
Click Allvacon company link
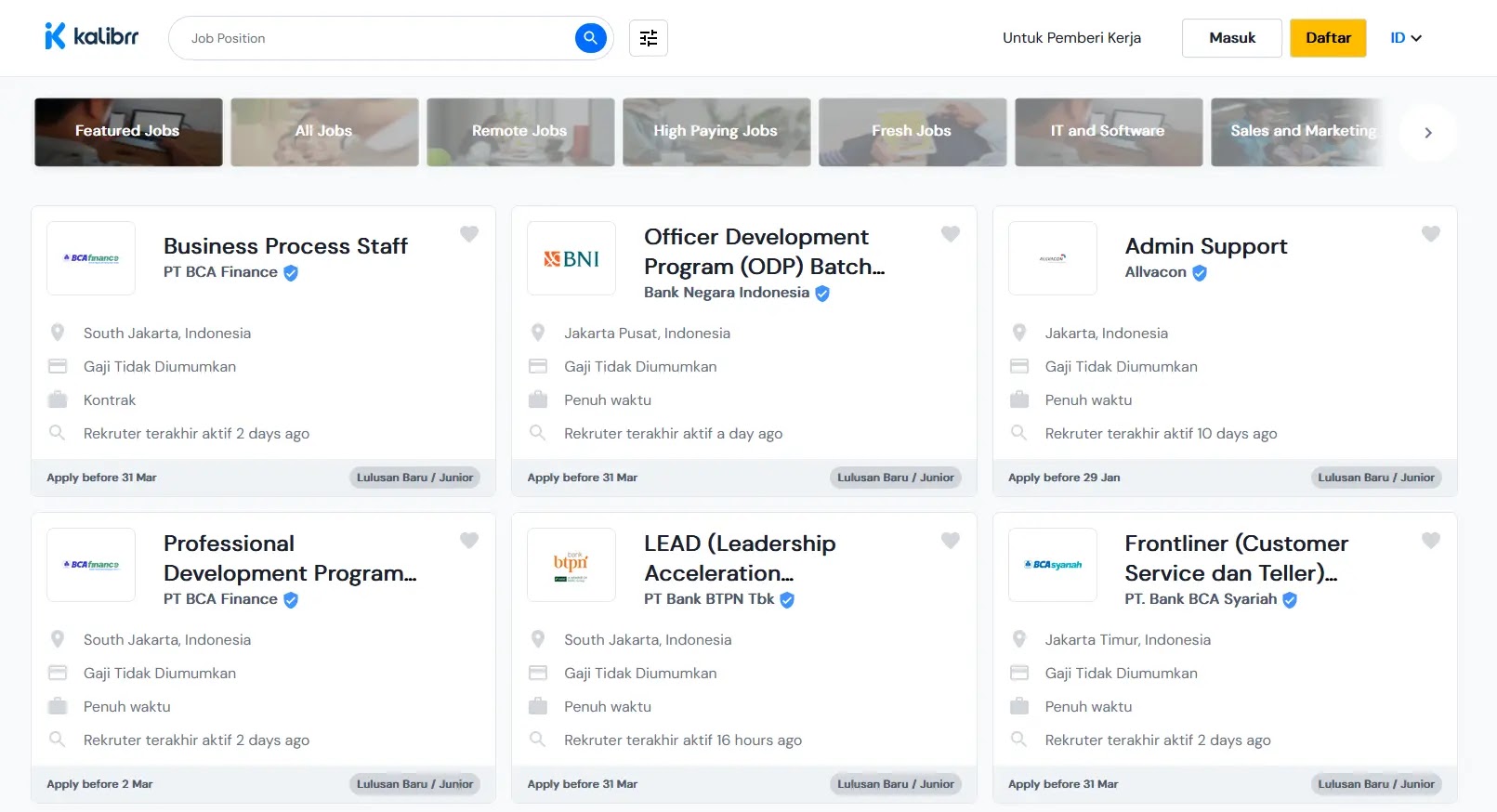[x=1155, y=272]
